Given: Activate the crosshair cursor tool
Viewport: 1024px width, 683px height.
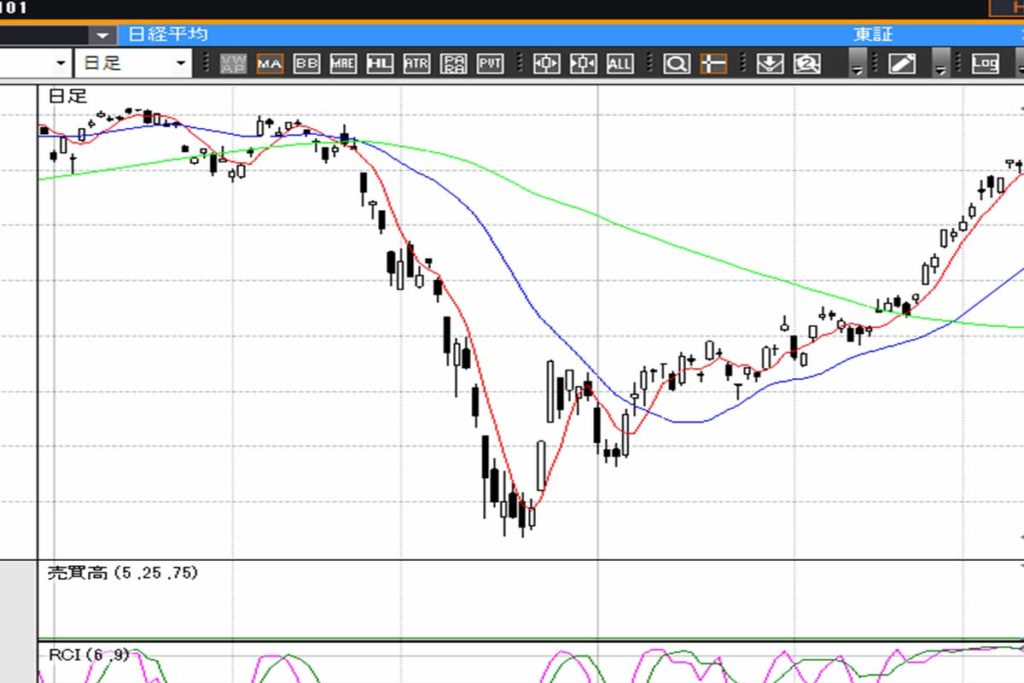Looking at the screenshot, I should point(713,64).
